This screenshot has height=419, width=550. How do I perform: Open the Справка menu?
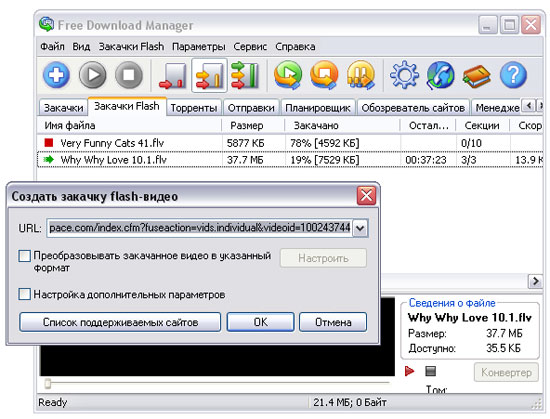(295, 46)
